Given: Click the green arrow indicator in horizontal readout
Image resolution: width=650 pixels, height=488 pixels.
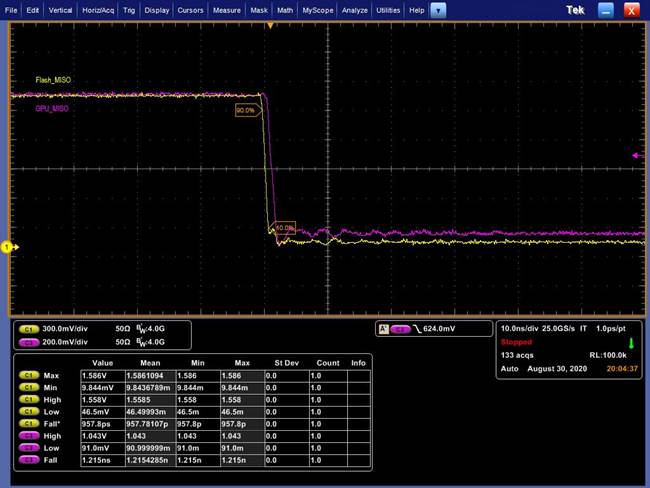Looking at the screenshot, I should [630, 342].
